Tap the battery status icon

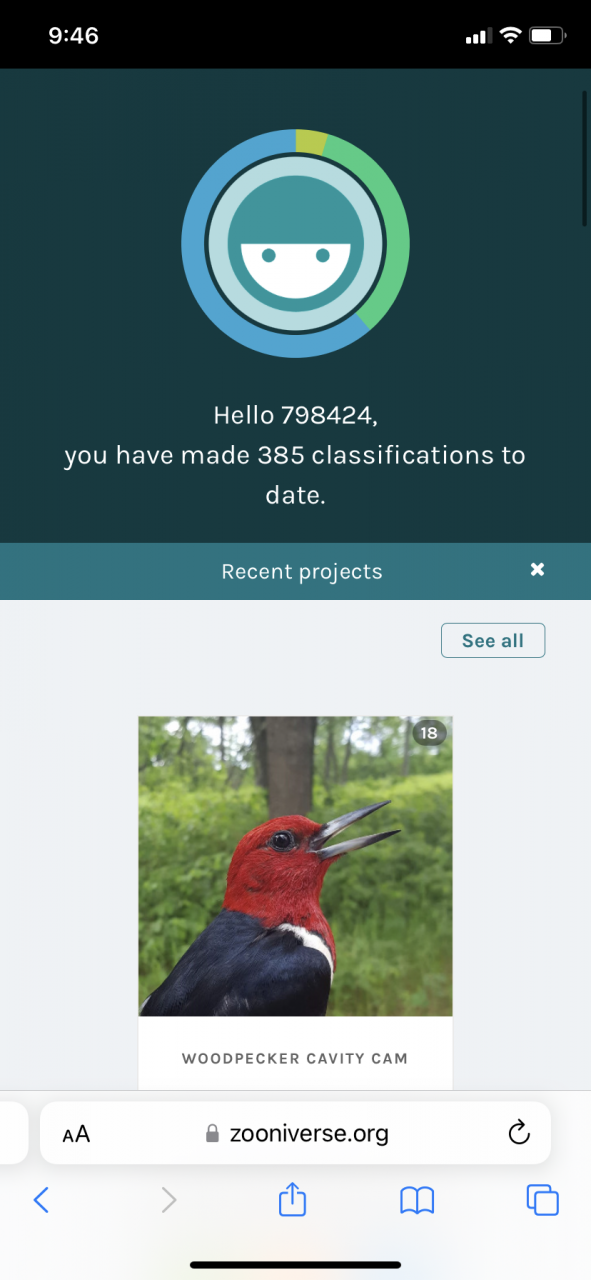tap(548, 36)
